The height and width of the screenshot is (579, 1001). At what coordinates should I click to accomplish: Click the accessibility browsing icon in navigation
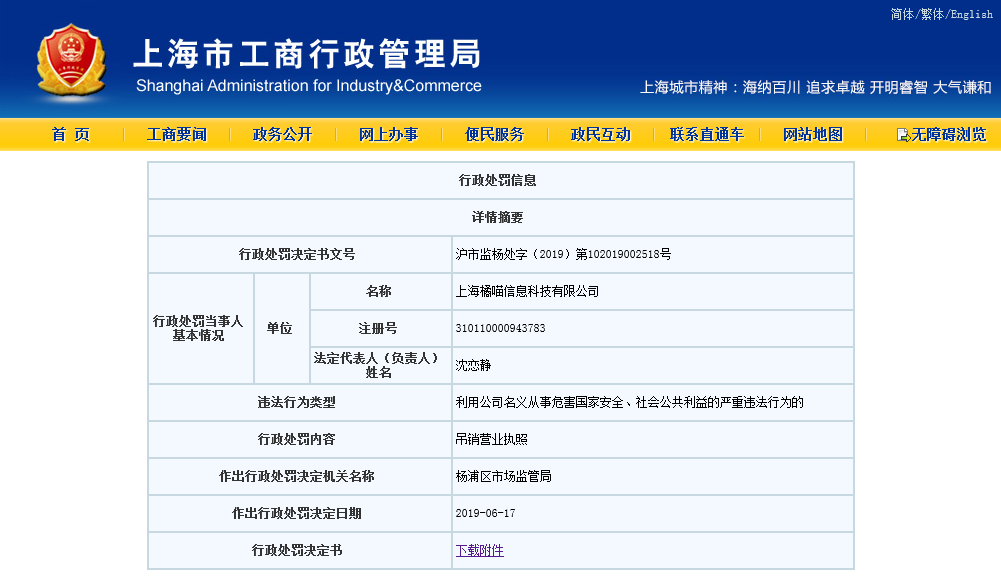903,135
